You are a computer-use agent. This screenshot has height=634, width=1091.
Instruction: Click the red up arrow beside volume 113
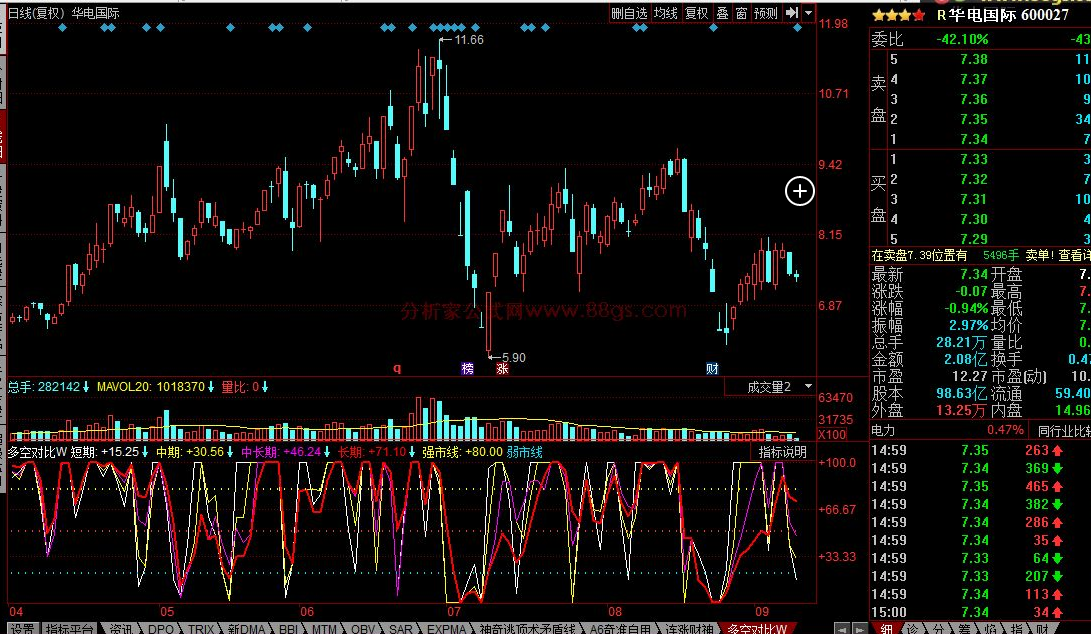pos(1058,594)
